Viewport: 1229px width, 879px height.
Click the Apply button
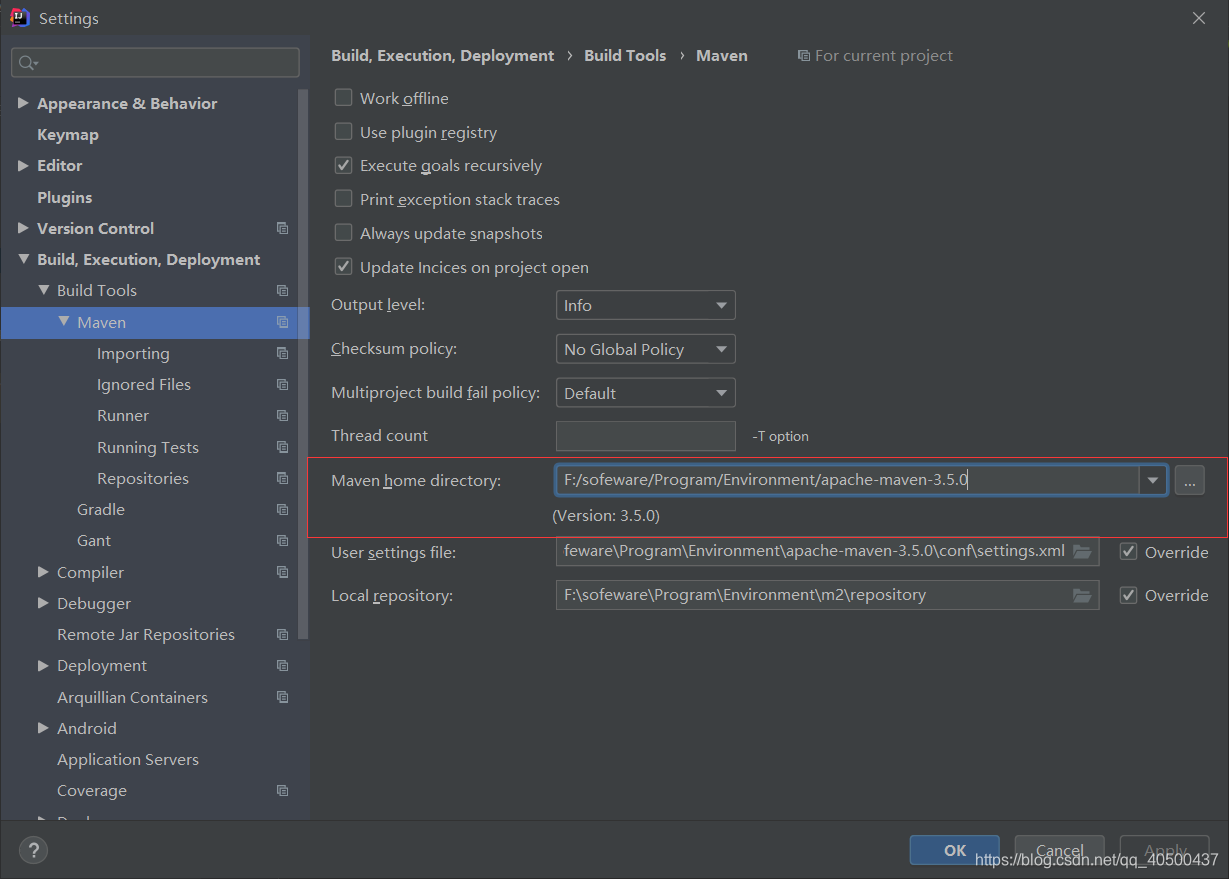[1165, 850]
